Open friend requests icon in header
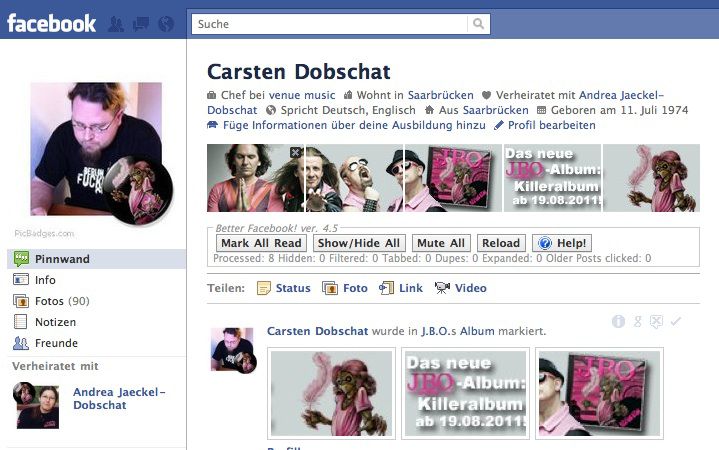The height and width of the screenshot is (450, 719). [116, 24]
